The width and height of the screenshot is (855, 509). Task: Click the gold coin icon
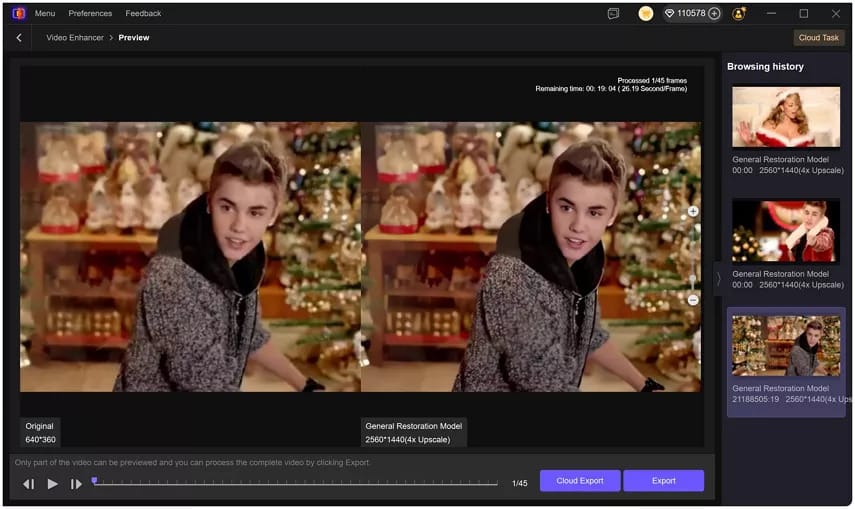[646, 14]
